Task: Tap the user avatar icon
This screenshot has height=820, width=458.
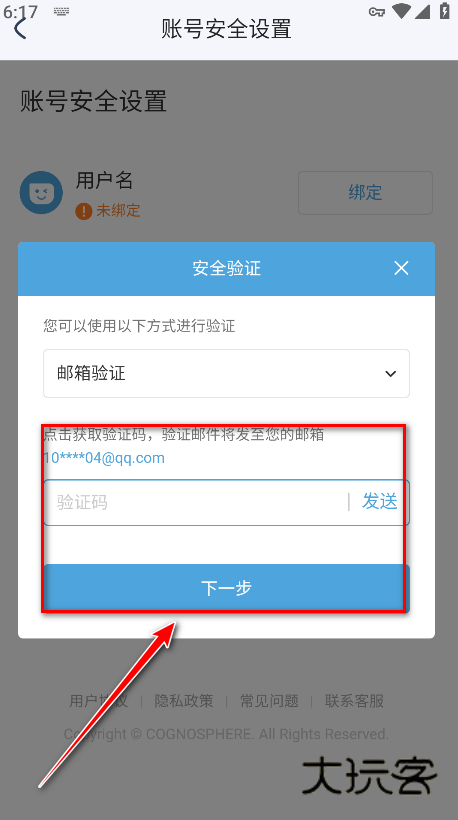Action: click(41, 192)
